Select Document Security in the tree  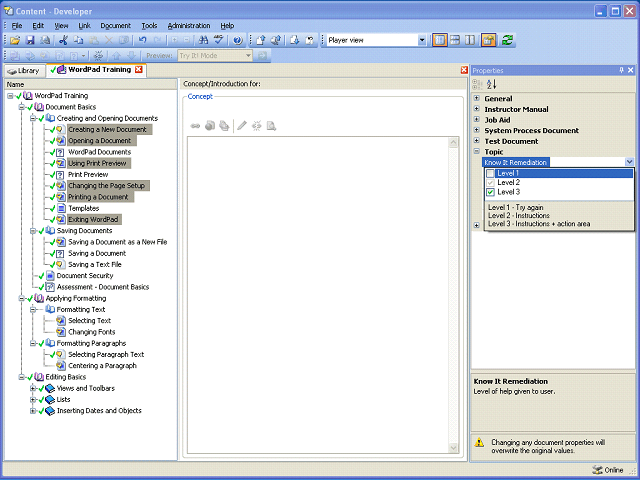pos(85,276)
